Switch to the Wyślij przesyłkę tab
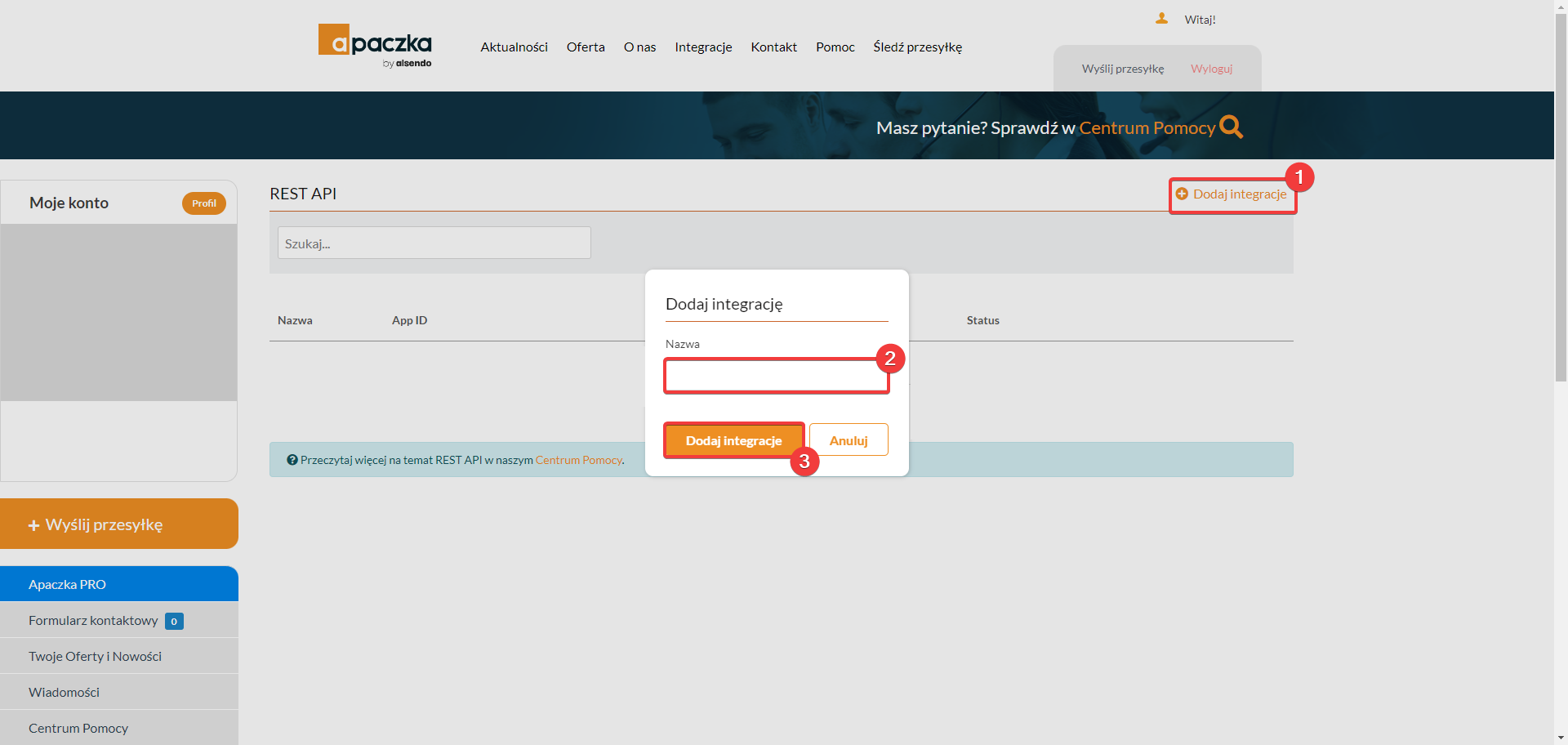The image size is (1568, 745). coord(1123,69)
